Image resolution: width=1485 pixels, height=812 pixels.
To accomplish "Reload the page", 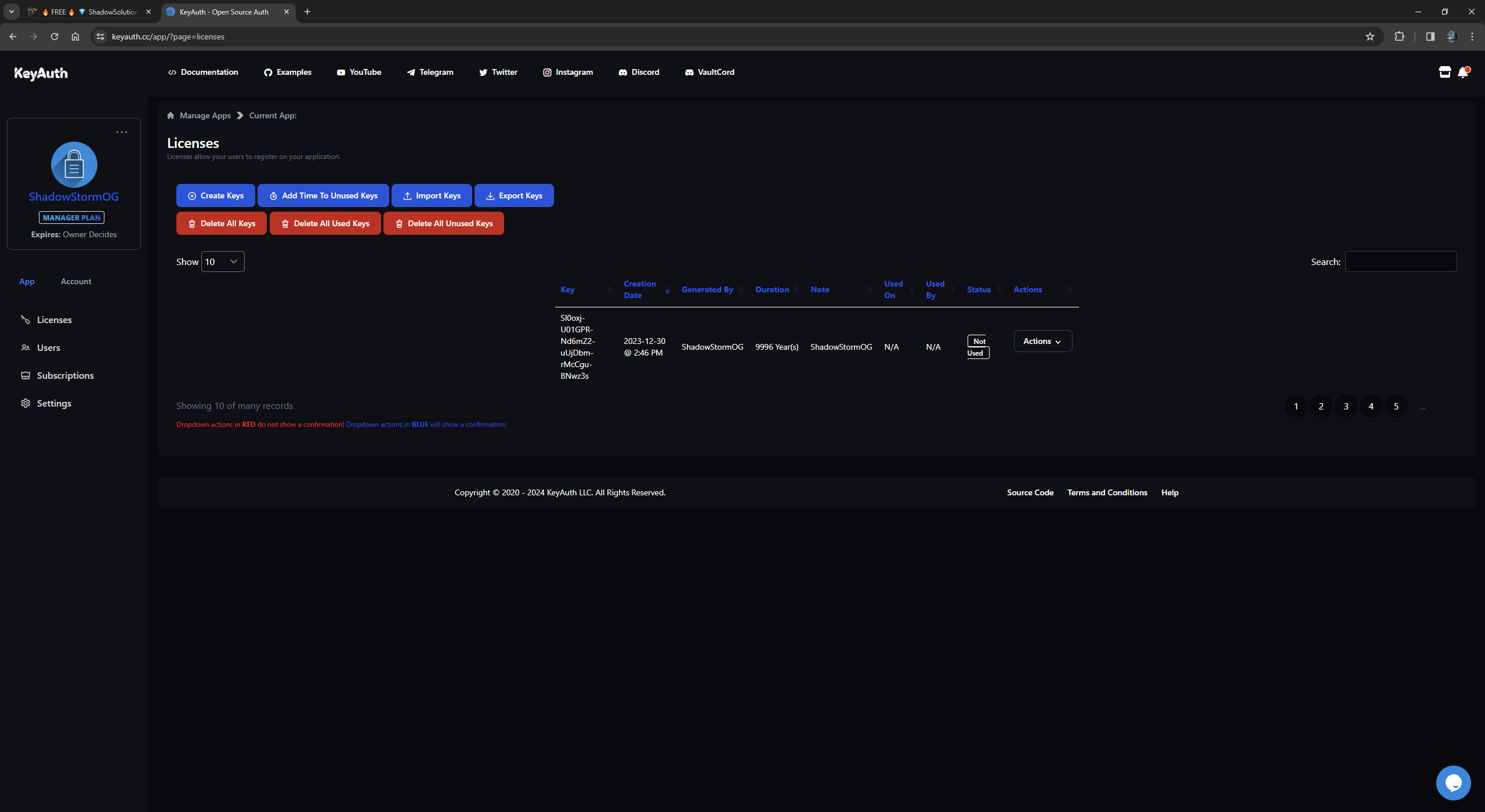I will [55, 37].
